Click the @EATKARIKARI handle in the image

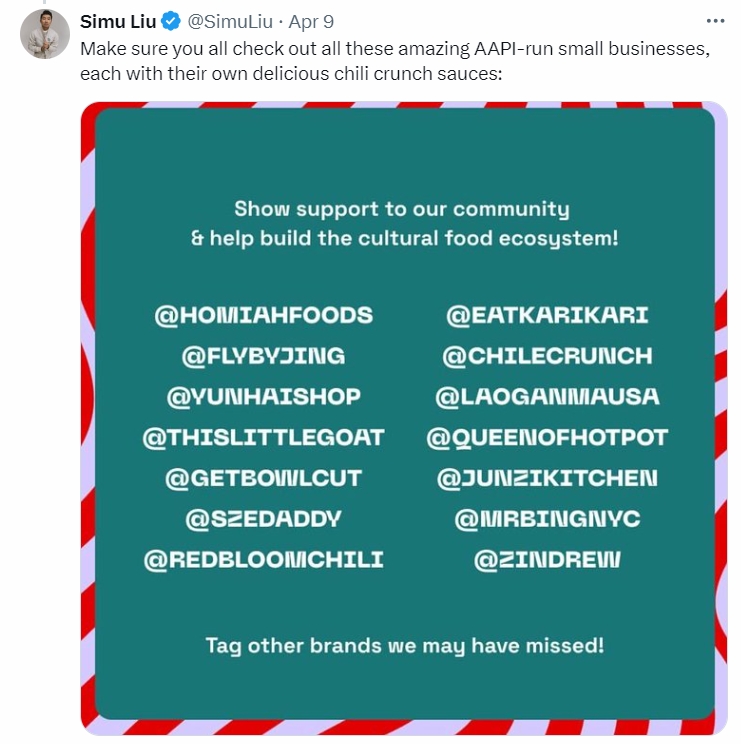[x=547, y=315]
